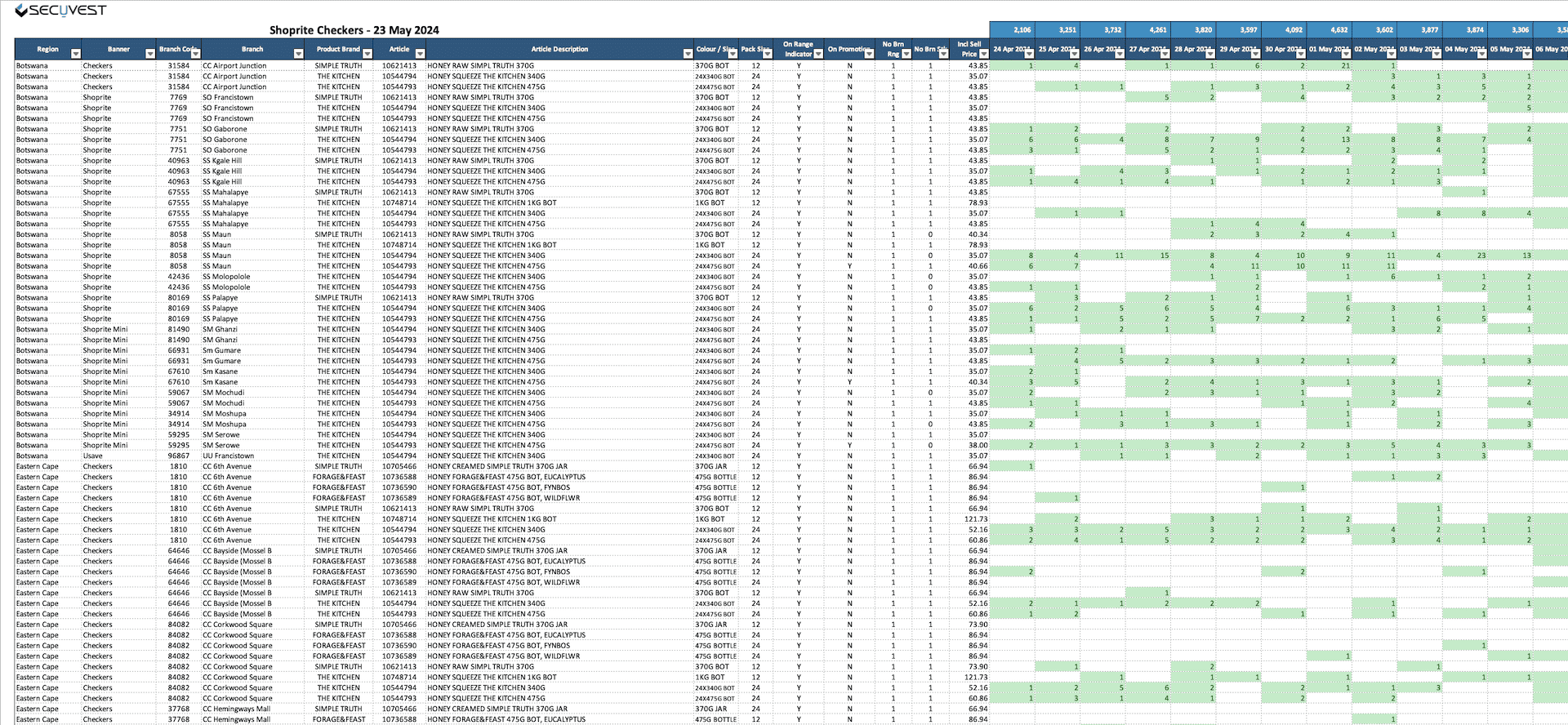Click 'CC 6th Avenue' in the 10736589 row
1568x725 pixels.
tap(227, 498)
